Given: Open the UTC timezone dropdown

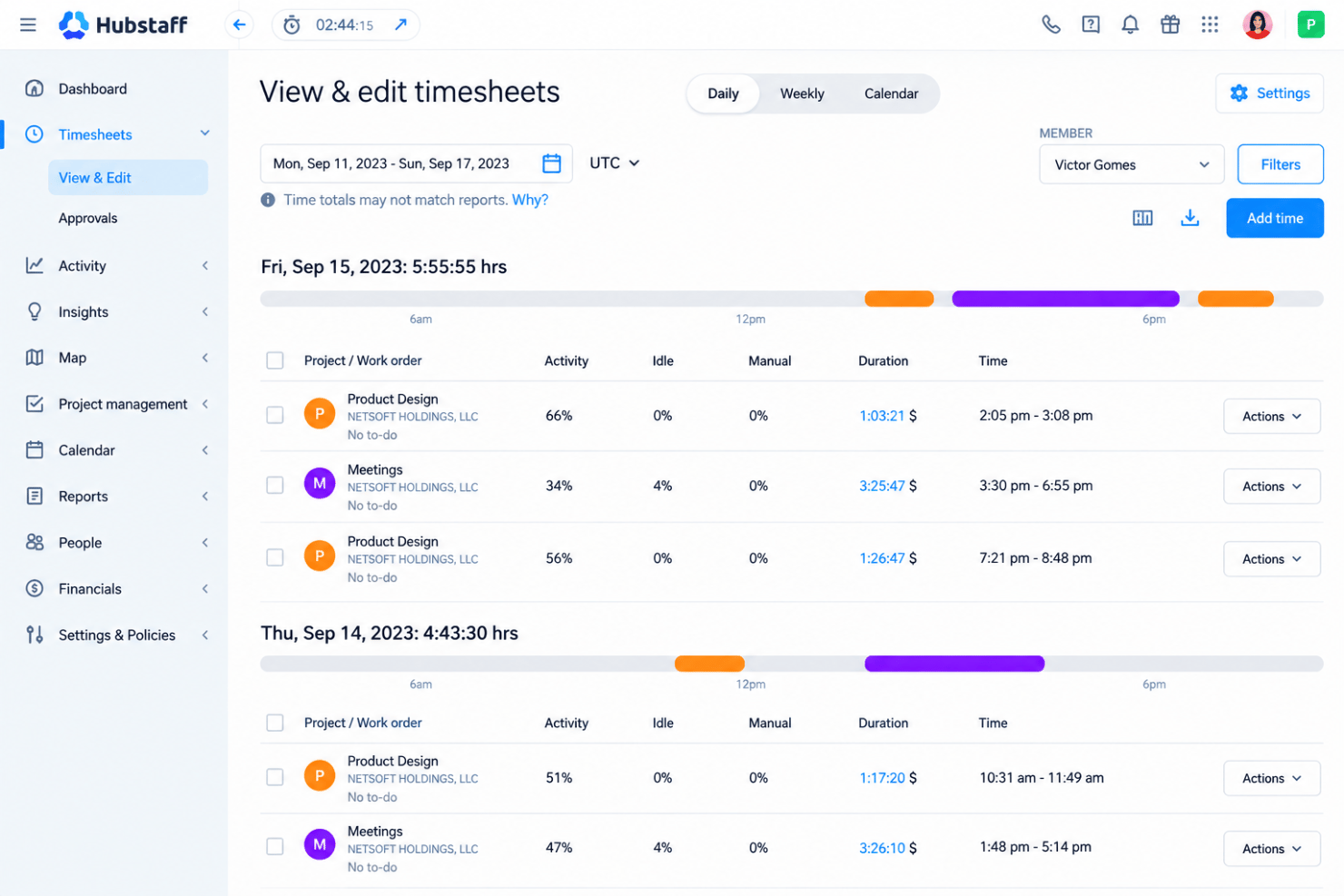Looking at the screenshot, I should pos(615,163).
